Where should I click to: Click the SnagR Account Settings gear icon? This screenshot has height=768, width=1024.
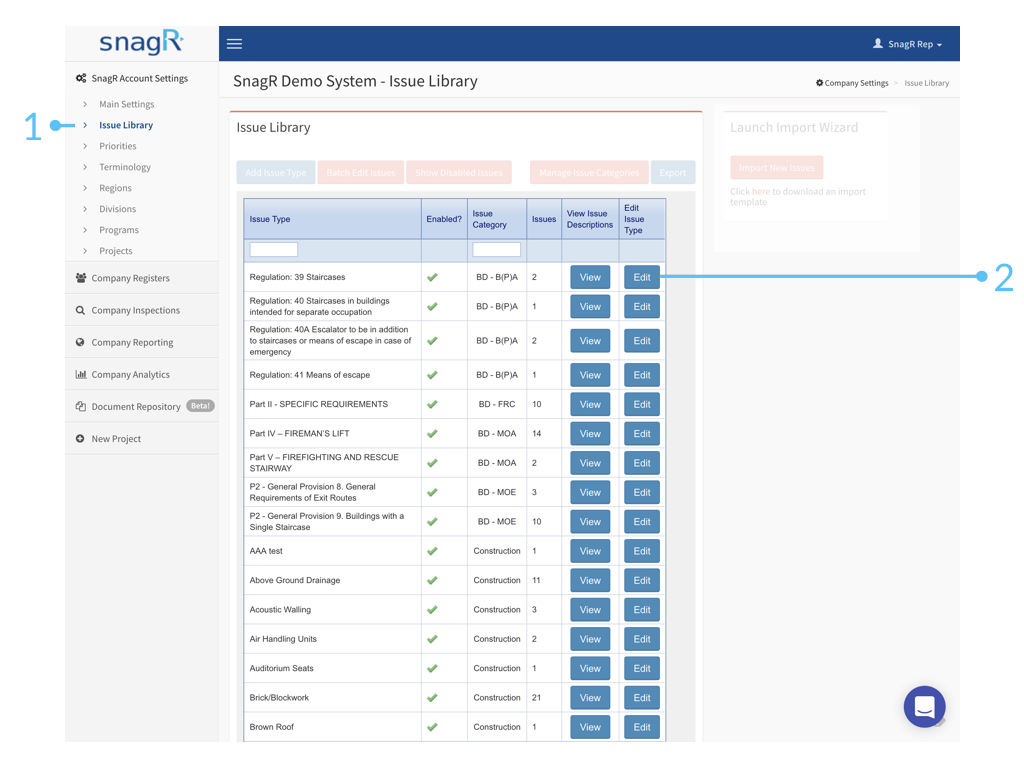(x=81, y=78)
